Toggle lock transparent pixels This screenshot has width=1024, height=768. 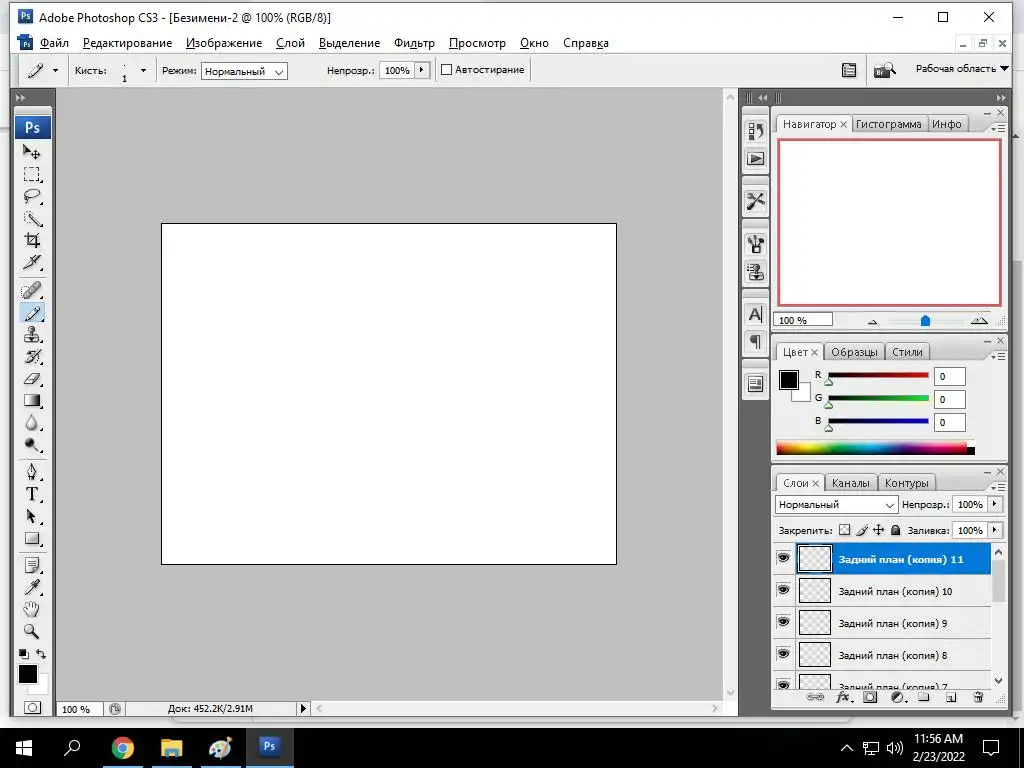tap(844, 530)
